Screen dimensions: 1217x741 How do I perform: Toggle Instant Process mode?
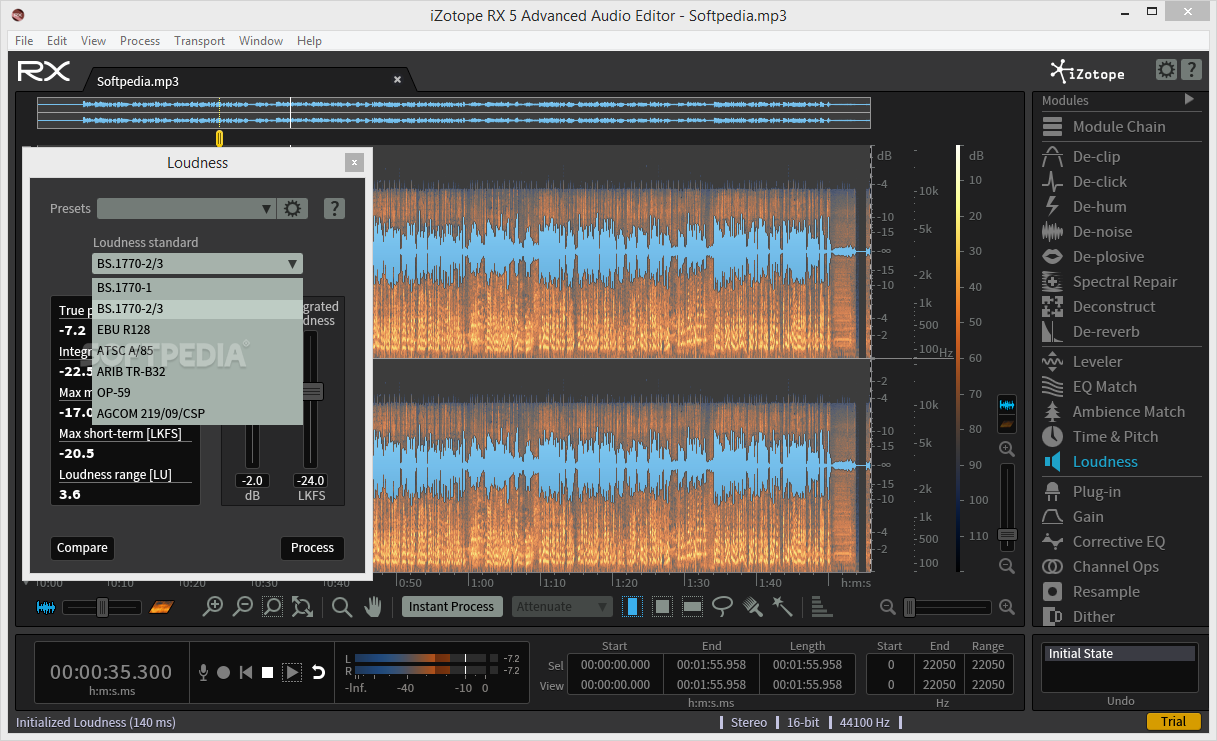[451, 606]
